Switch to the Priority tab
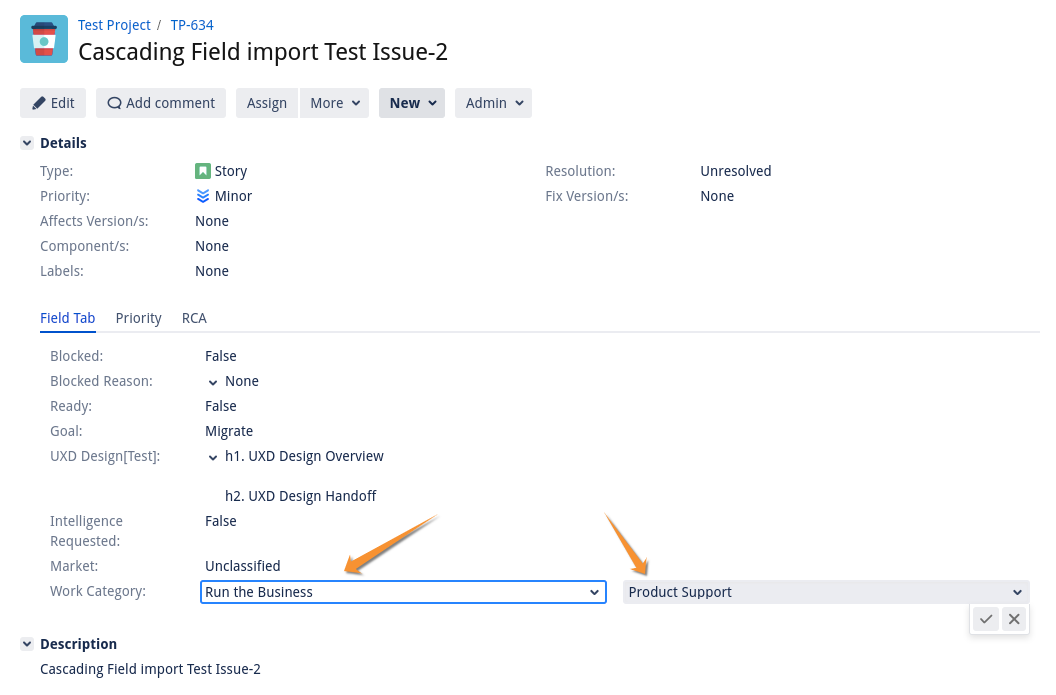The image size is (1056, 695). coord(138,318)
